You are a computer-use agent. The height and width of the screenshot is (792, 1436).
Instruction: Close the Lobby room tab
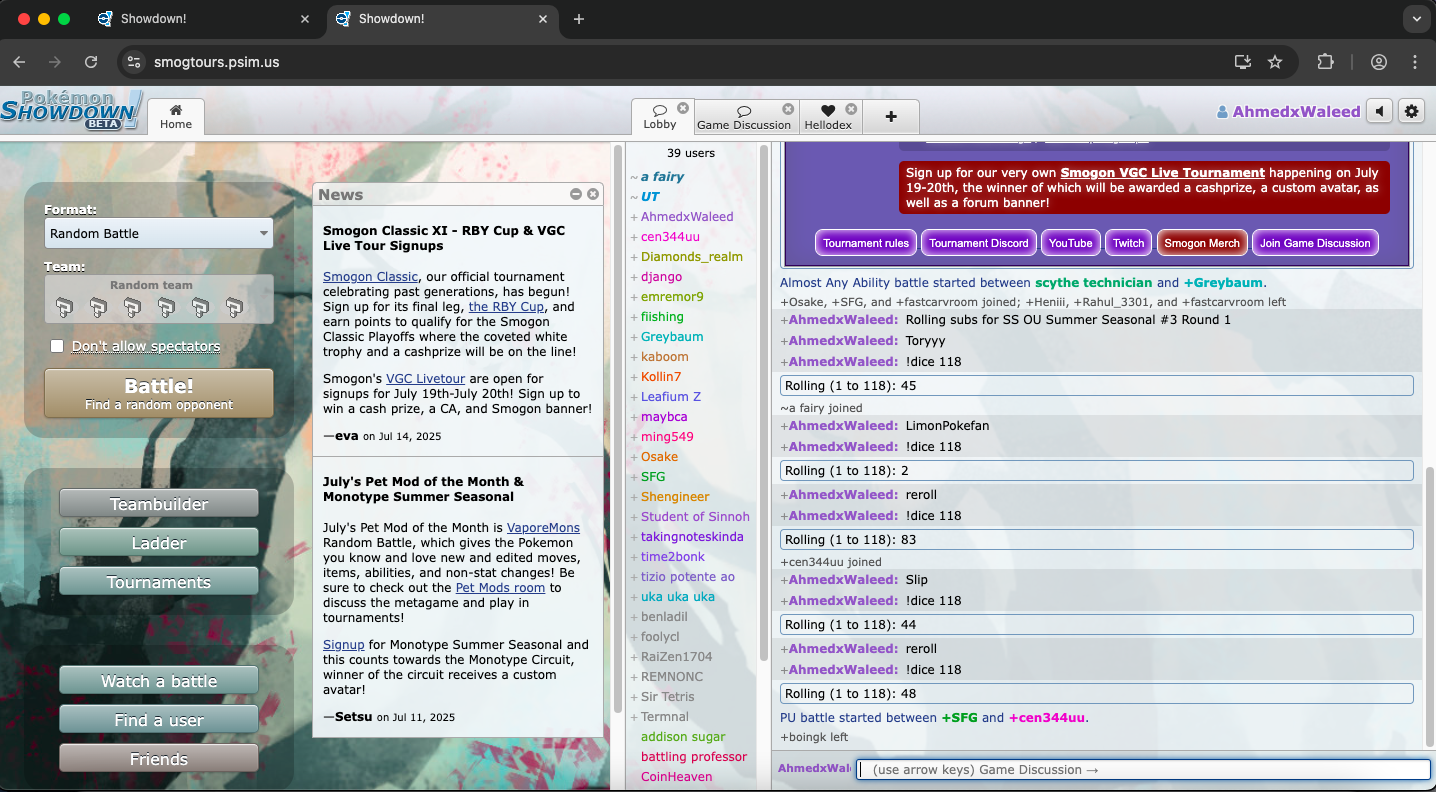(683, 108)
